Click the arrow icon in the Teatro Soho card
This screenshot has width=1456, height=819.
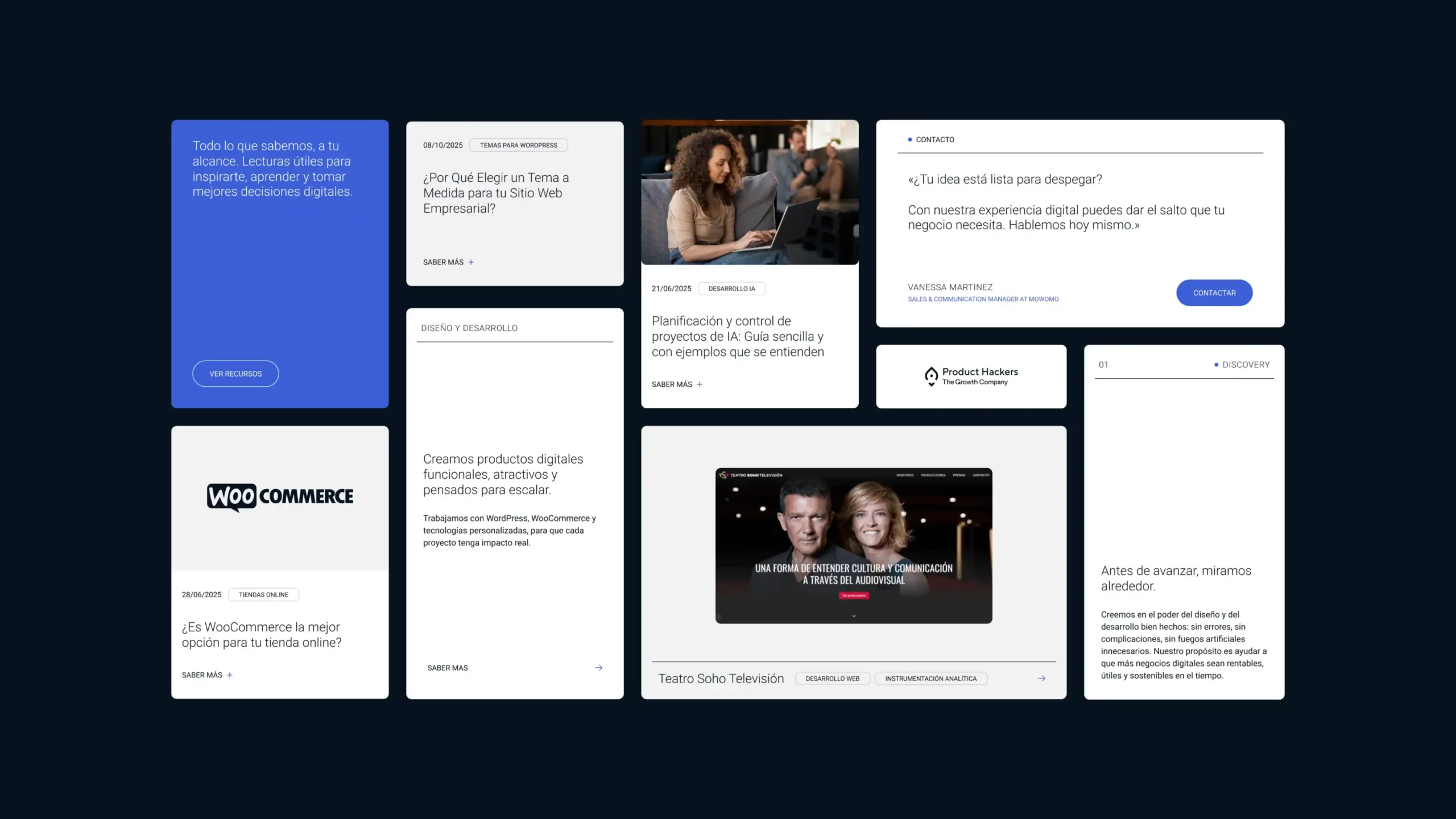click(1041, 679)
